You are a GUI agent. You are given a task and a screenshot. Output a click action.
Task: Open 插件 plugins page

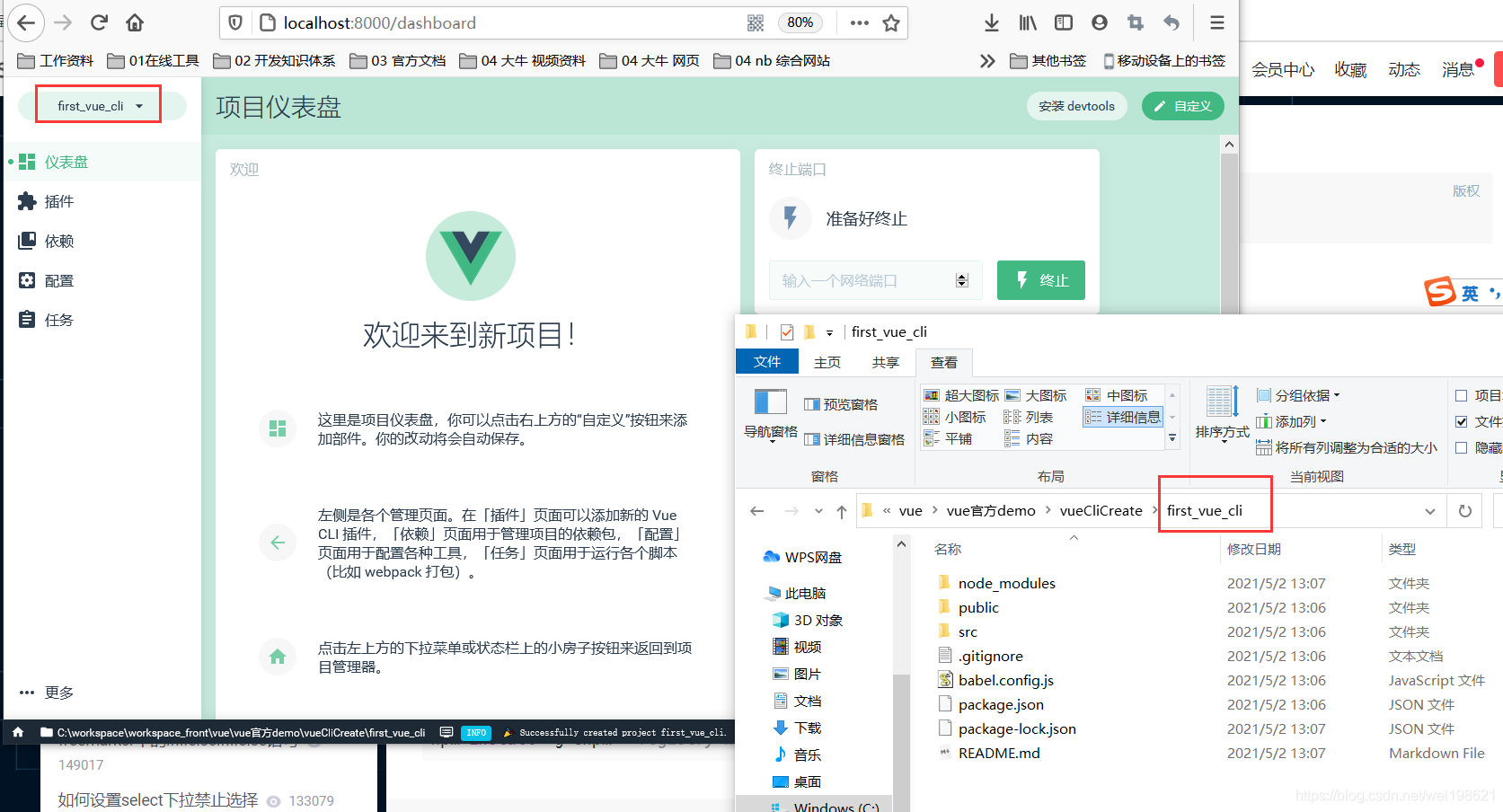click(102, 201)
